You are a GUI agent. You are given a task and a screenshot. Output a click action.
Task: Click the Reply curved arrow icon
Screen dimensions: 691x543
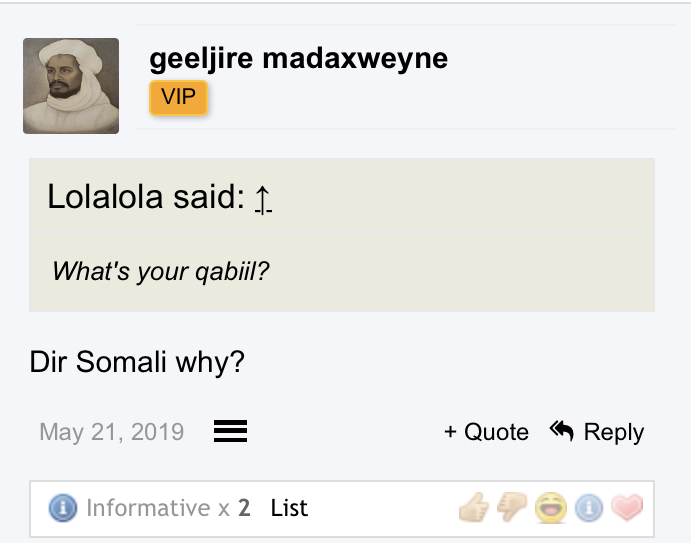pos(562,431)
